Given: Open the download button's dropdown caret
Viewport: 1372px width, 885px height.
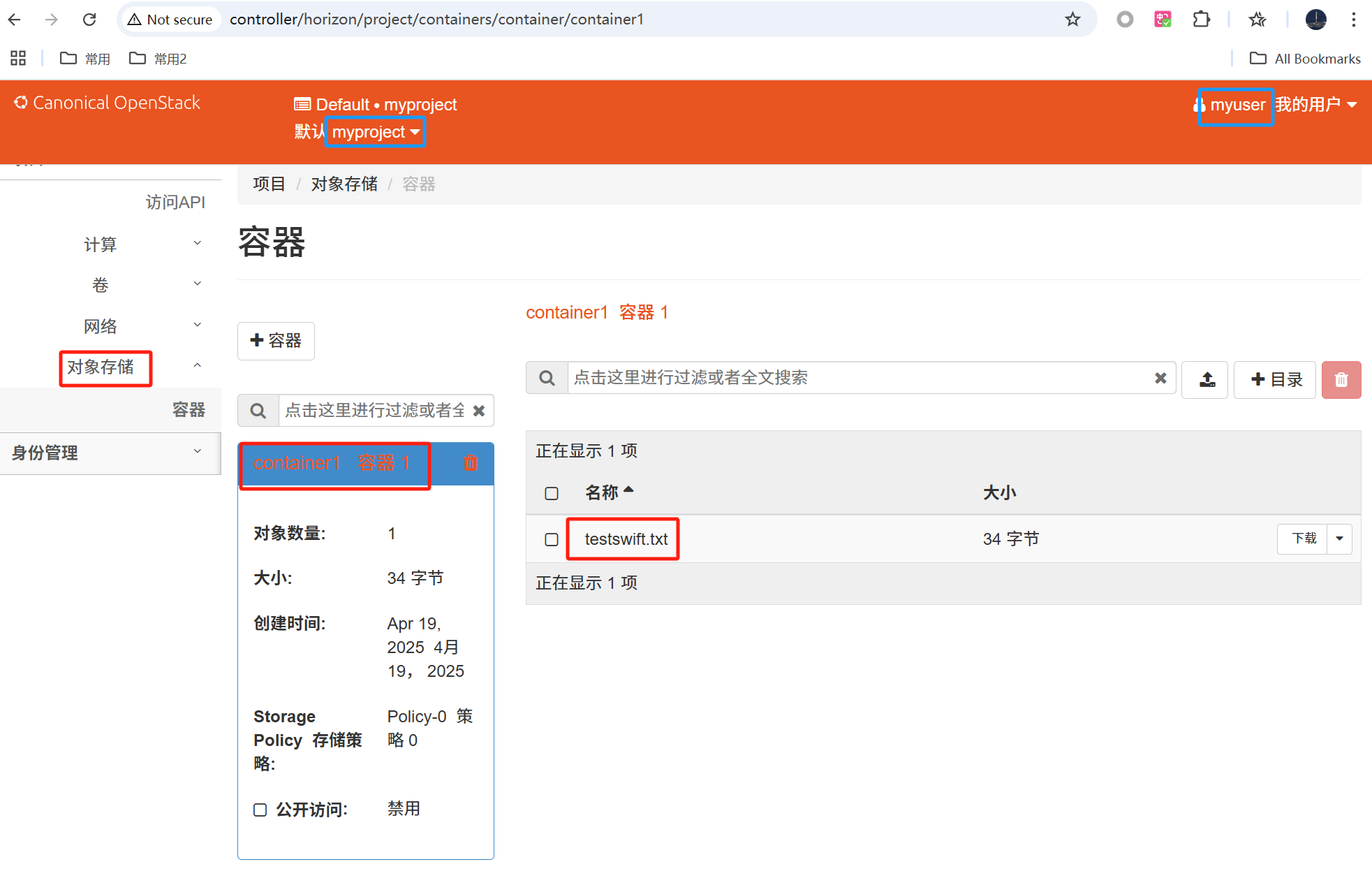Looking at the screenshot, I should point(1339,539).
